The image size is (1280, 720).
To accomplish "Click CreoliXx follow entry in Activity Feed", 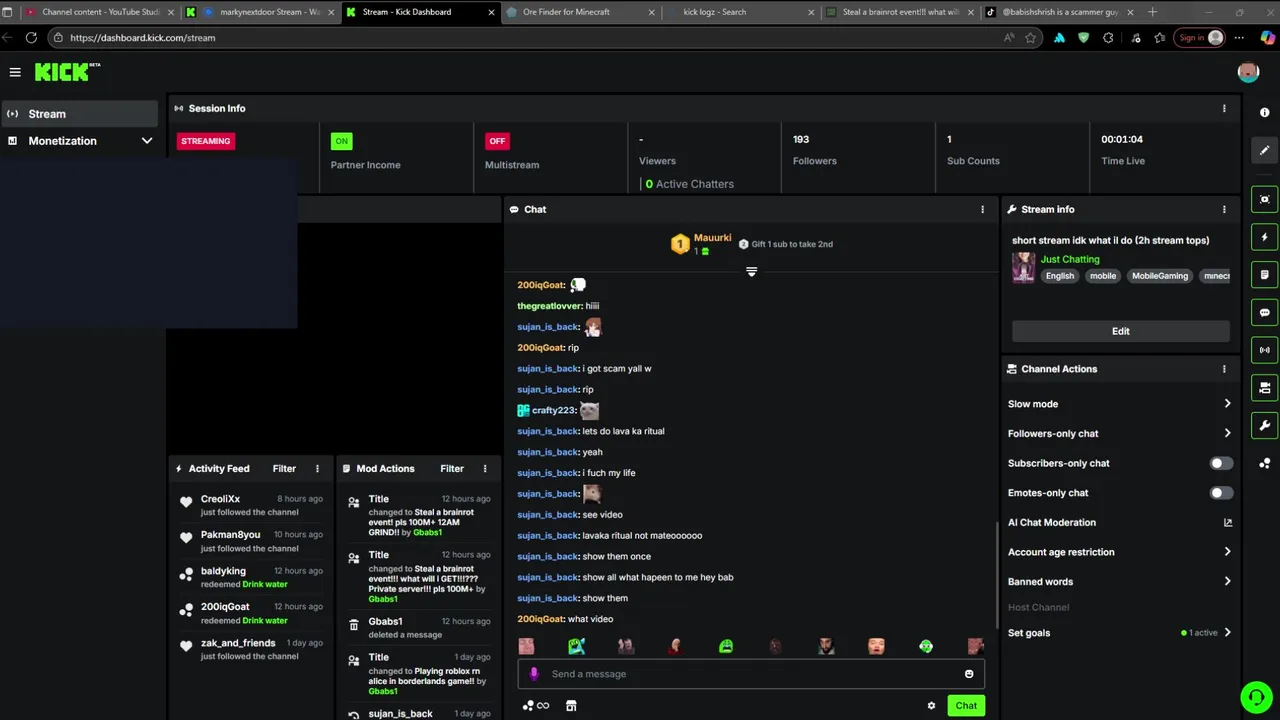I will [251, 505].
